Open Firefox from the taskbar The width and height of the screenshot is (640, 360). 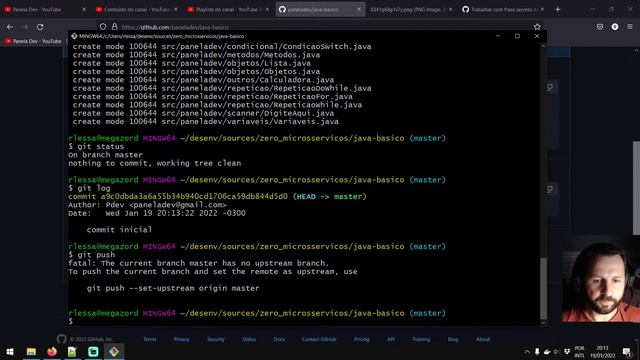tap(52, 351)
